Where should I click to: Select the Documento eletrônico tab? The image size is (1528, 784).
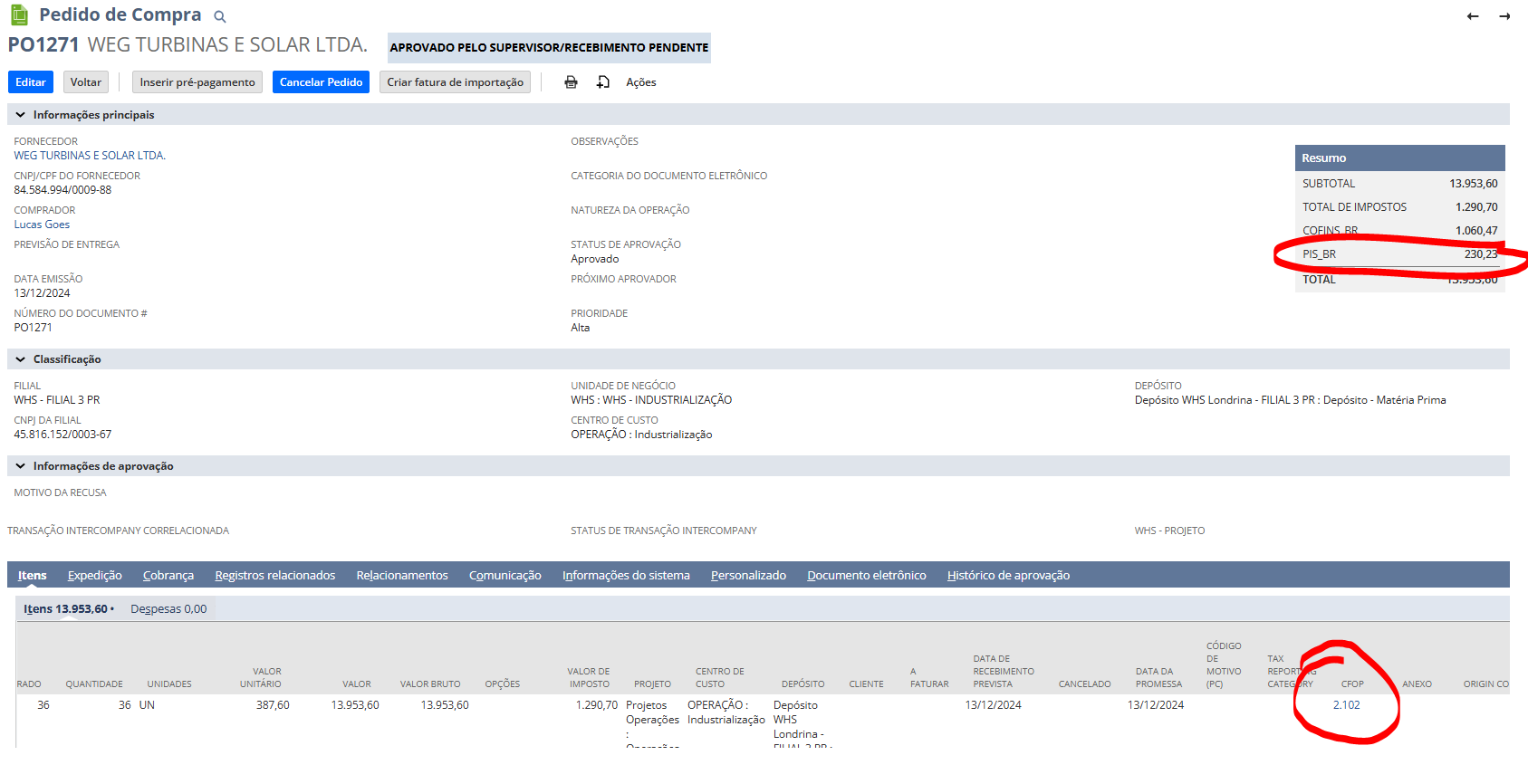click(866, 576)
